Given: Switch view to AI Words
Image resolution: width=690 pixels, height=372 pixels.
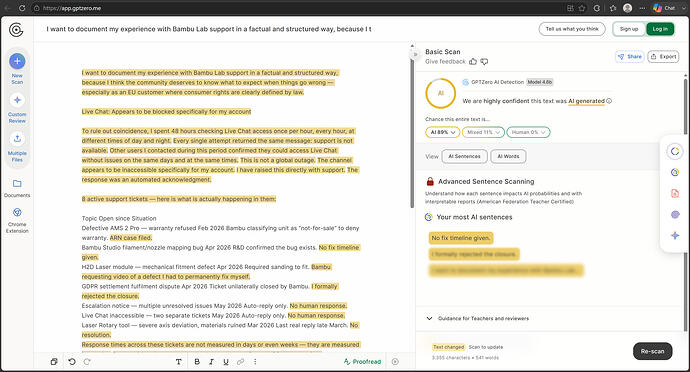Looking at the screenshot, I should point(508,156).
